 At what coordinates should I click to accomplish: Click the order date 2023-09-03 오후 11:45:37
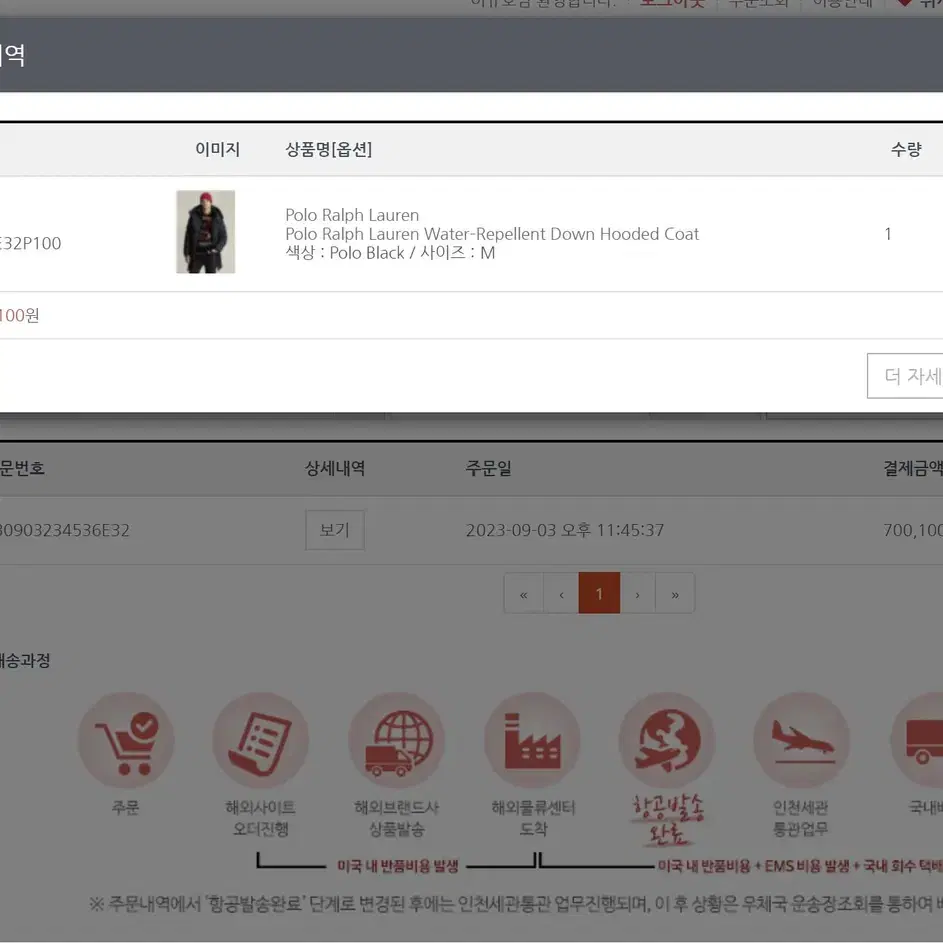click(565, 530)
